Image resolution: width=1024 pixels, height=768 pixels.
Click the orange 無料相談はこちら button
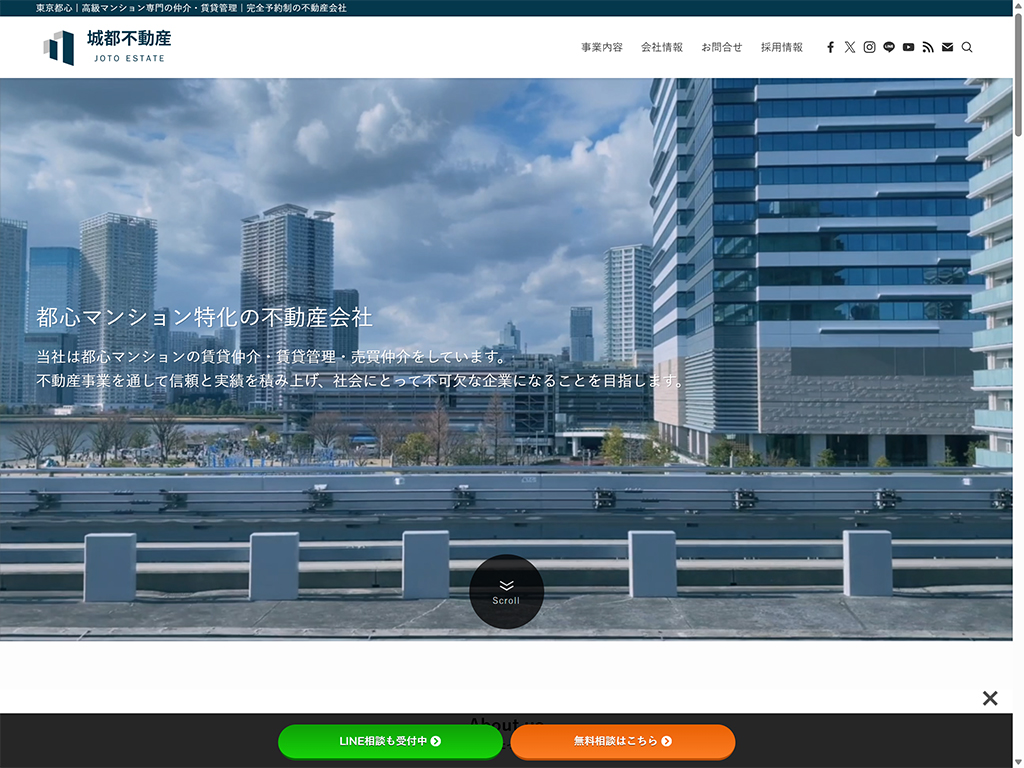tap(622, 741)
